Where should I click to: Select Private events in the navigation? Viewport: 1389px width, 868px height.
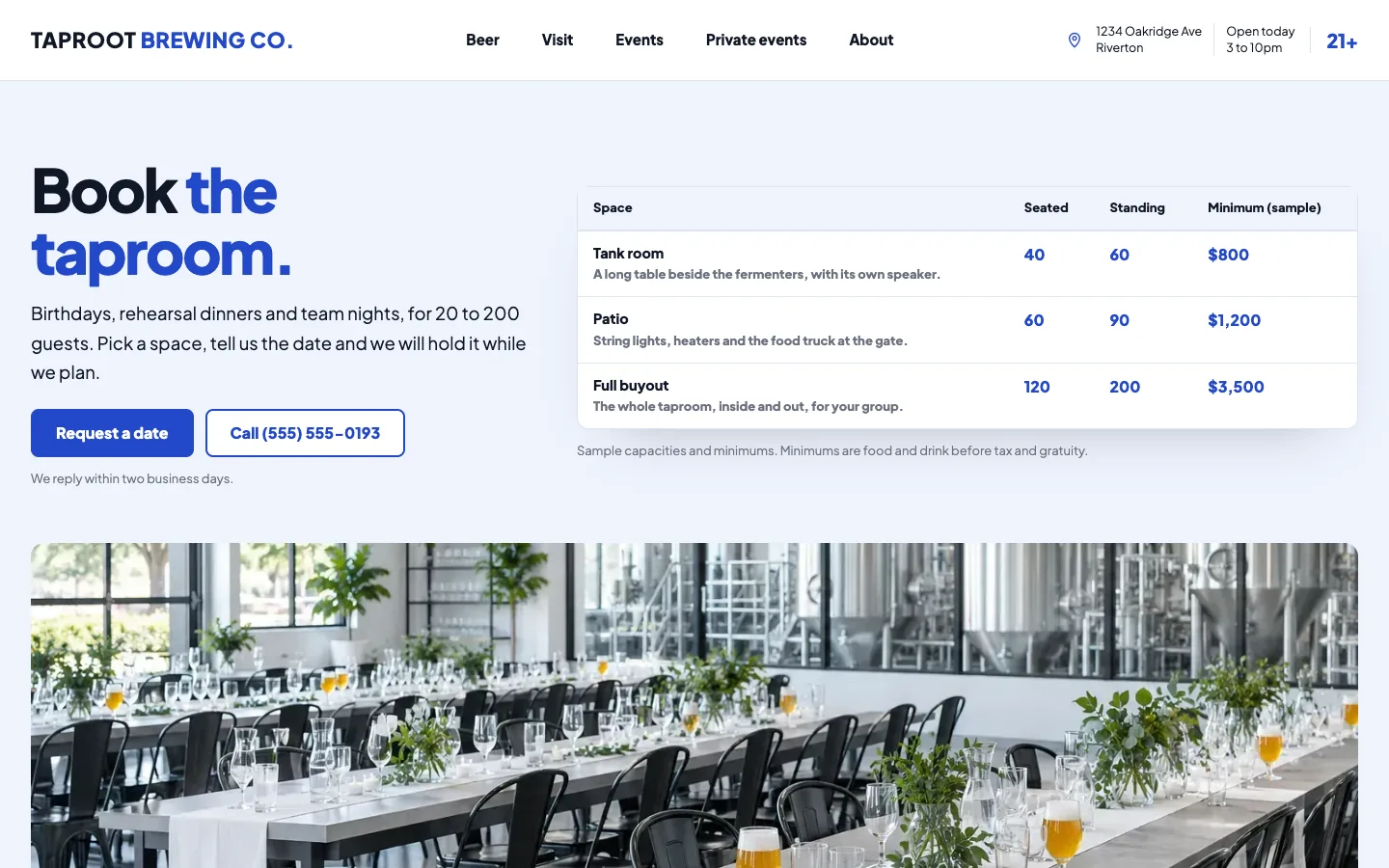(x=756, y=40)
